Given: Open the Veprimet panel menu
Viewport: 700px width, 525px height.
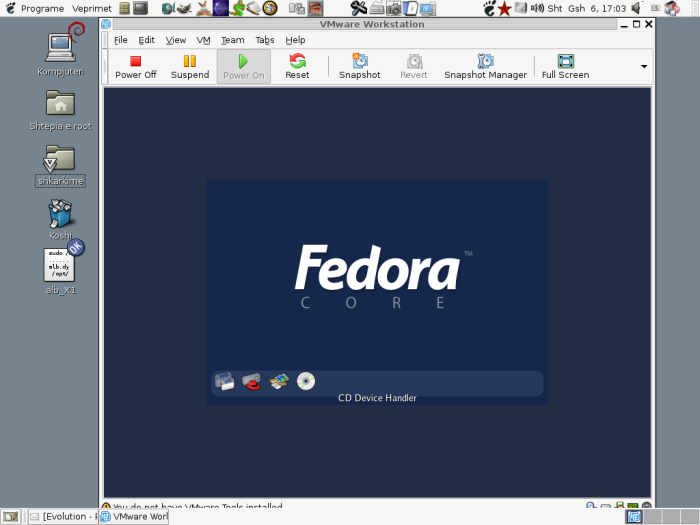Looking at the screenshot, I should point(92,8).
